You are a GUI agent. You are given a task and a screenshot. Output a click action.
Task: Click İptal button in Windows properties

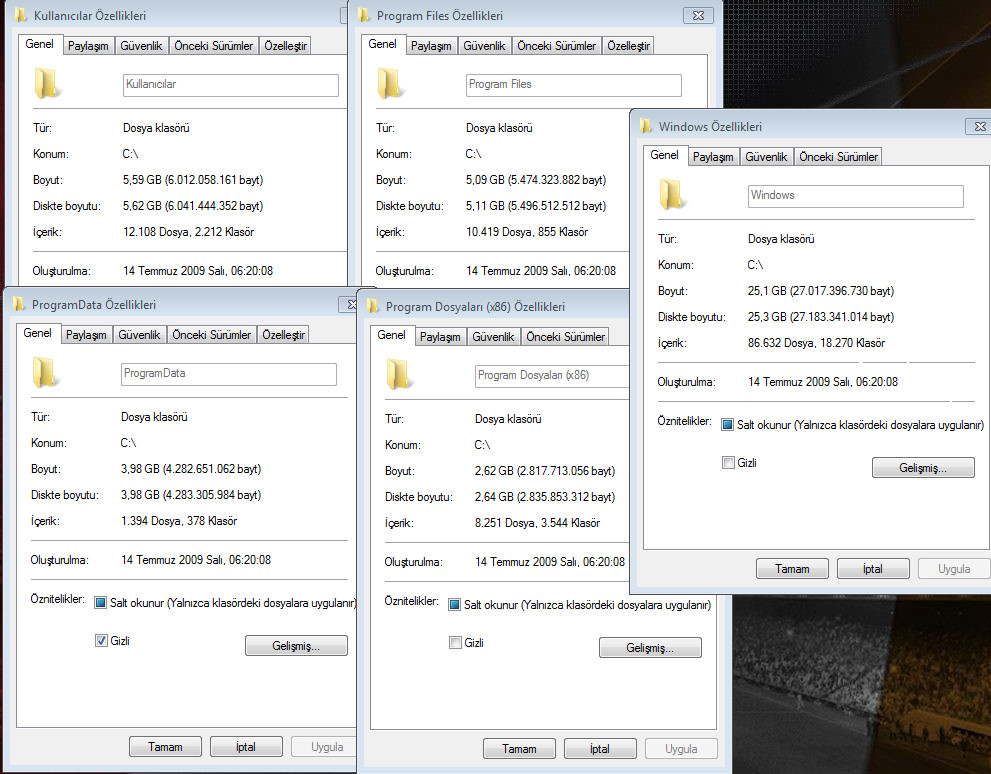[x=873, y=569]
